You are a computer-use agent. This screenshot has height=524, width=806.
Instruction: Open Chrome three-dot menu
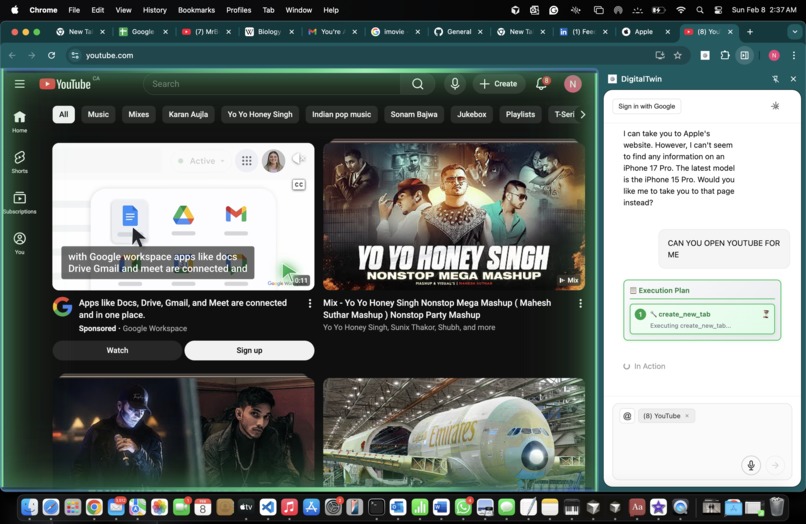click(794, 55)
